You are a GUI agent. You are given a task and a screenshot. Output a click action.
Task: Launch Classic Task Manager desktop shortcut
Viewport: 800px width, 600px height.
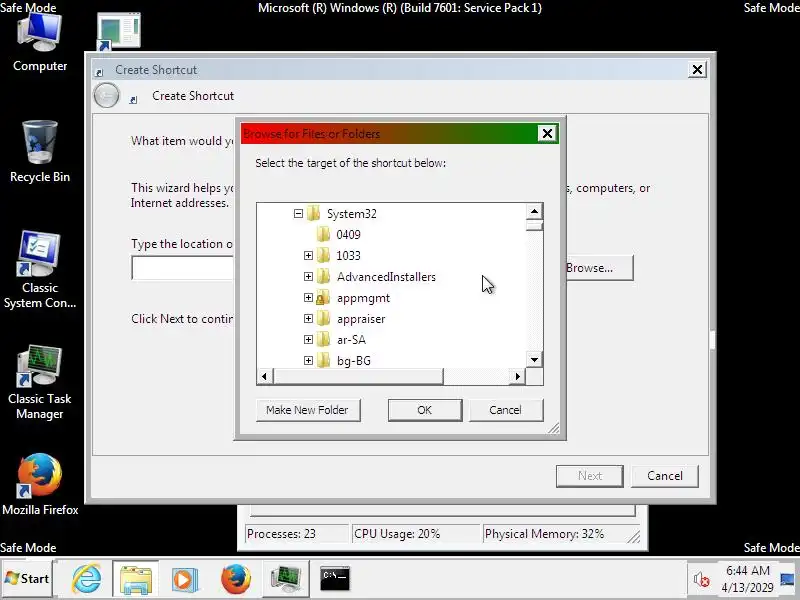[x=40, y=383]
